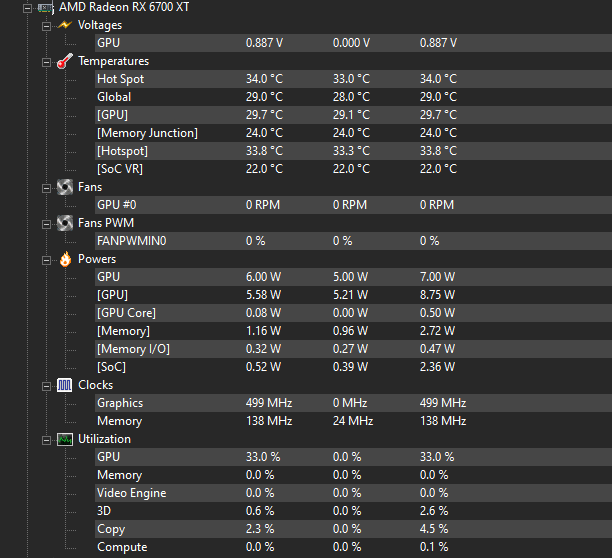
Task: Click the AMD Radeon RX 6700 XT graphics card icon
Action: point(45,7)
